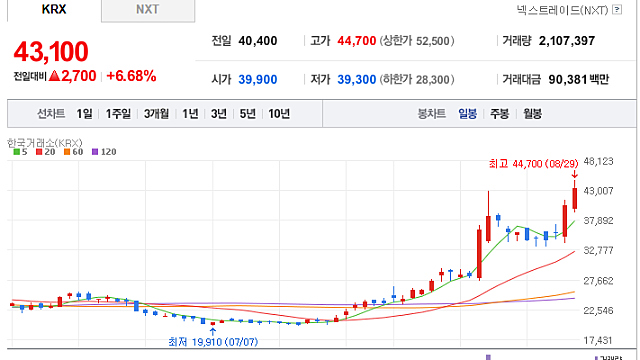This screenshot has height=360, width=640.
Task: Select the 1주일 line chart period
Action: (118, 113)
